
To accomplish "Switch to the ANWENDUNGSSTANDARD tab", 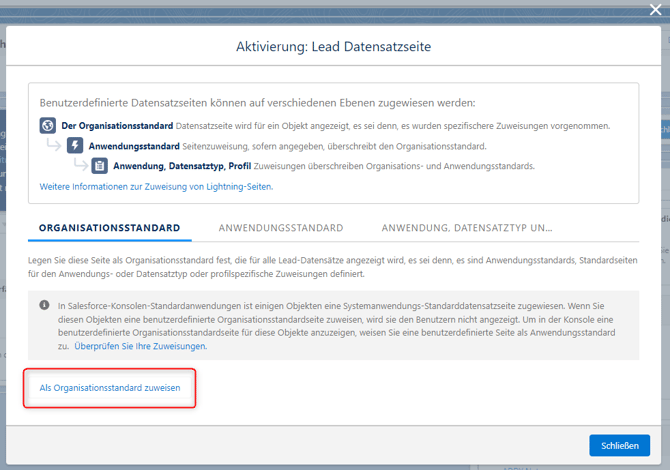I will click(x=281, y=228).
